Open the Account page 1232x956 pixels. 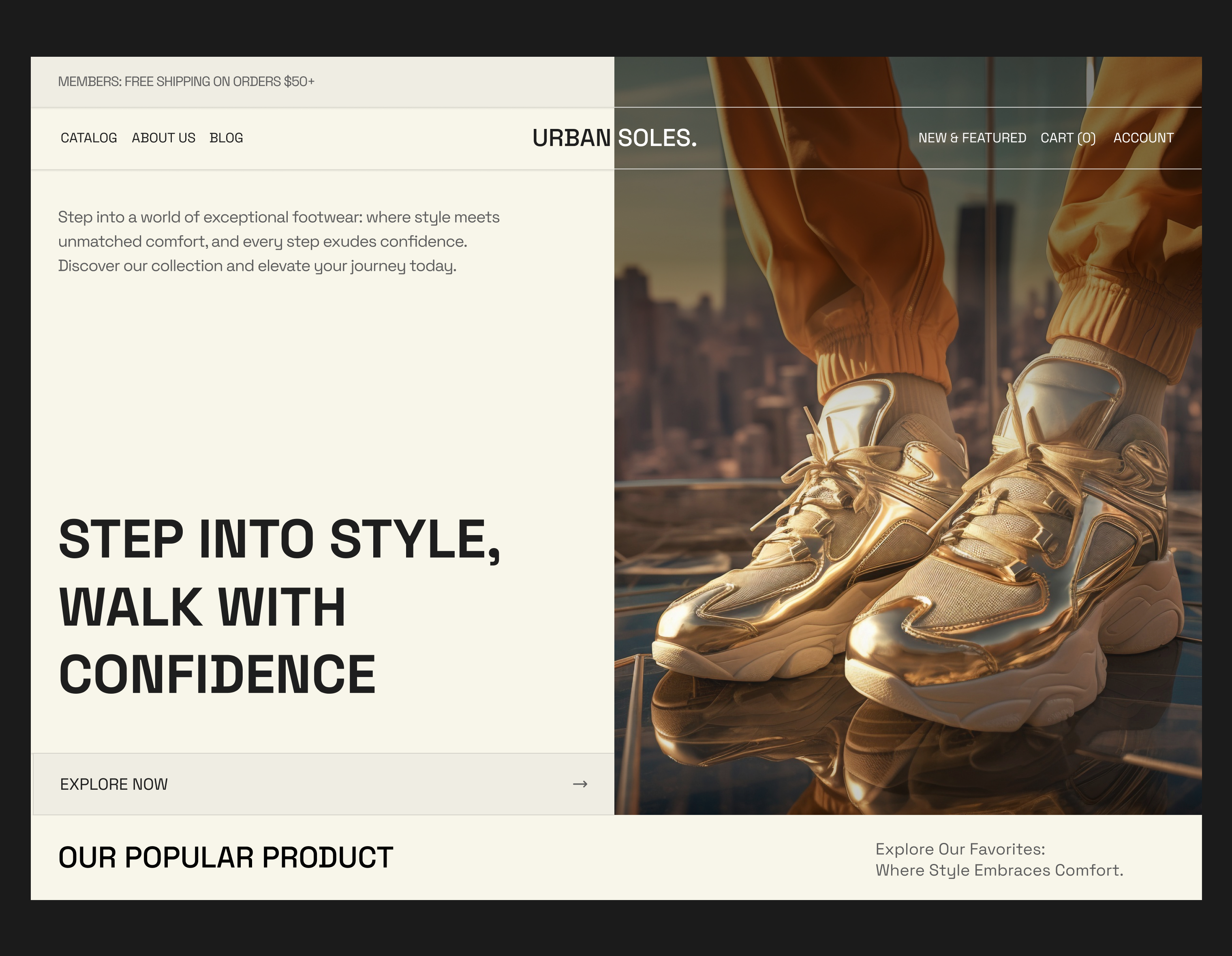pyautogui.click(x=1143, y=138)
